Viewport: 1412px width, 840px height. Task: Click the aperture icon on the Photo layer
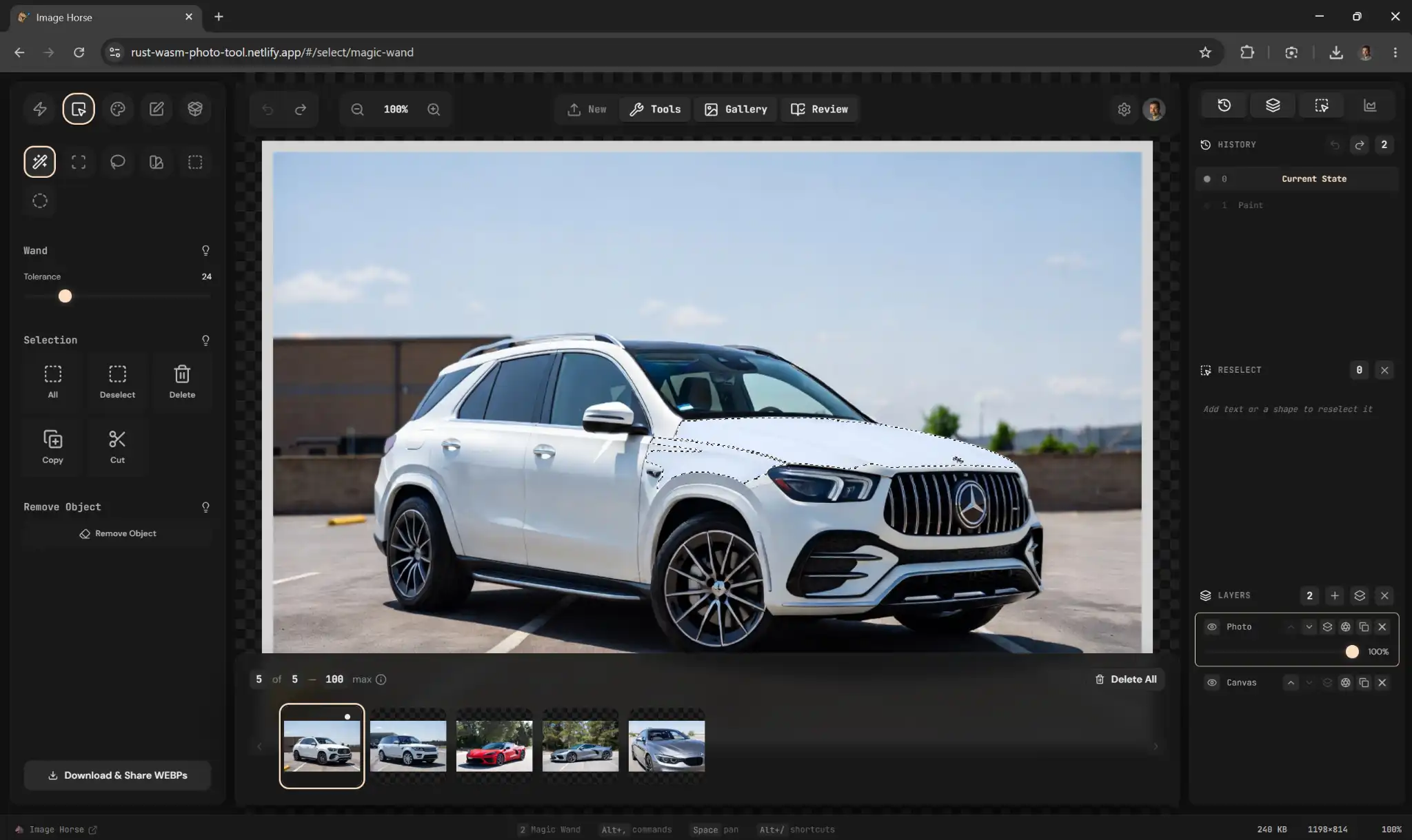click(1345, 627)
